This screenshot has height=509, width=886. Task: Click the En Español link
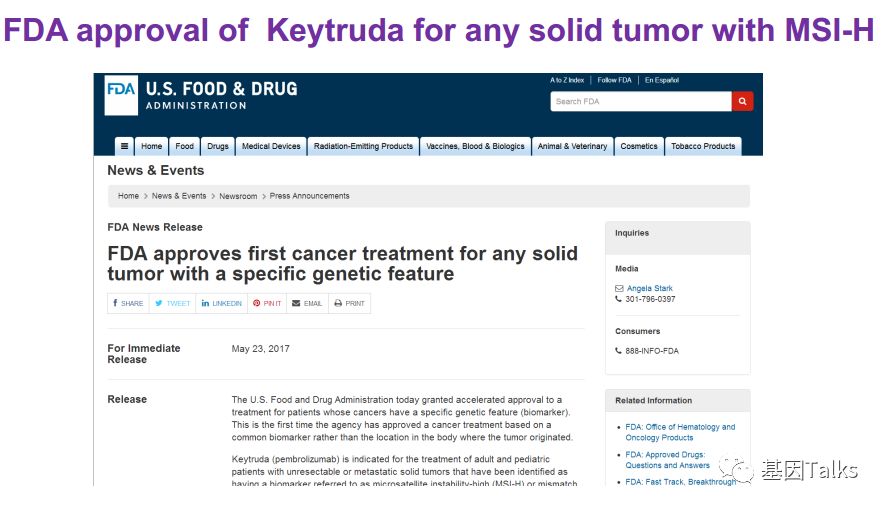click(662, 80)
